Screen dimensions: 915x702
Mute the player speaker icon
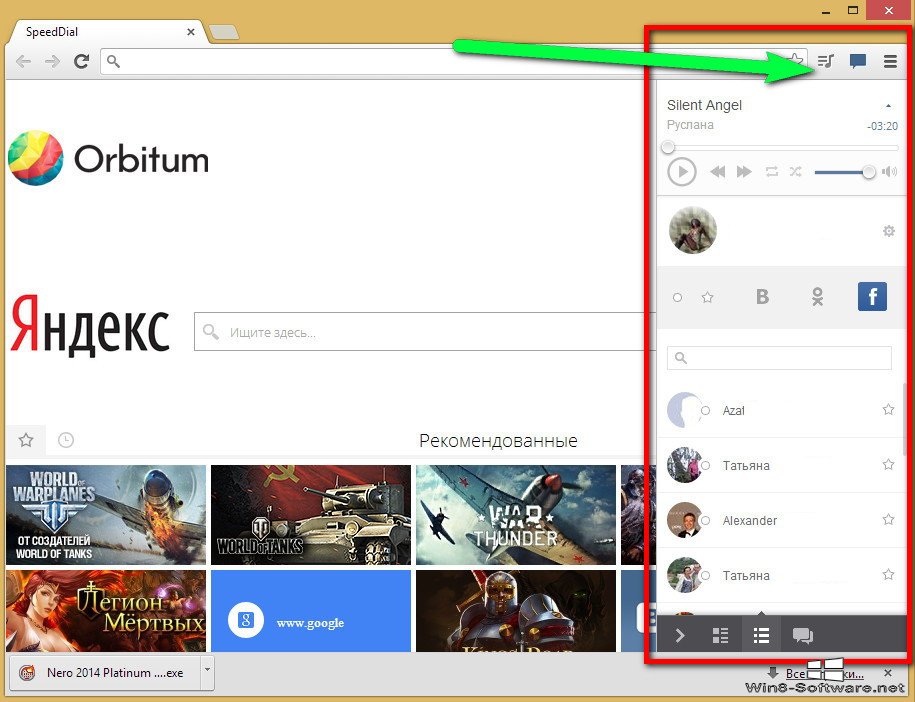pyautogui.click(x=889, y=172)
